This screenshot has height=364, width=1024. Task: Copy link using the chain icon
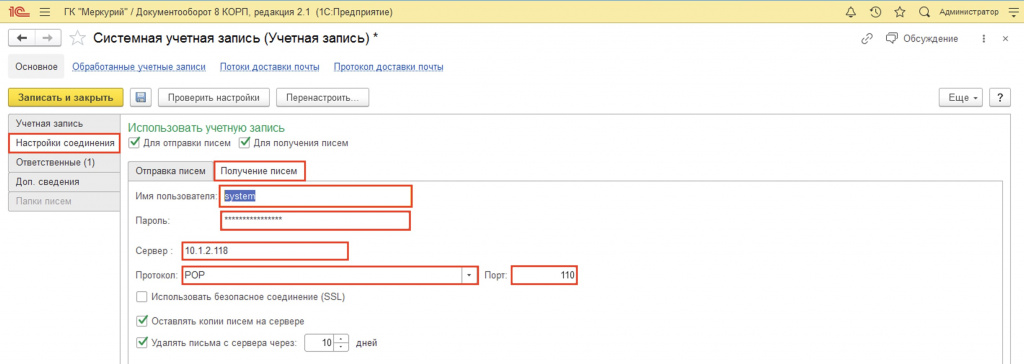[867, 39]
